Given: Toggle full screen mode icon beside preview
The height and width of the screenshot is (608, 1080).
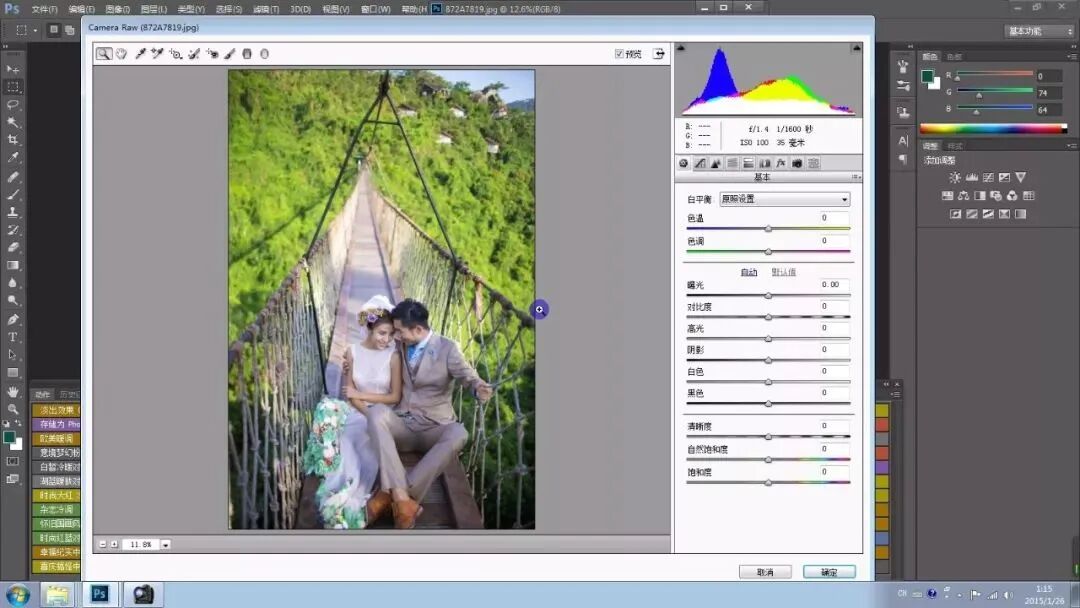Looking at the screenshot, I should pyautogui.click(x=658, y=54).
